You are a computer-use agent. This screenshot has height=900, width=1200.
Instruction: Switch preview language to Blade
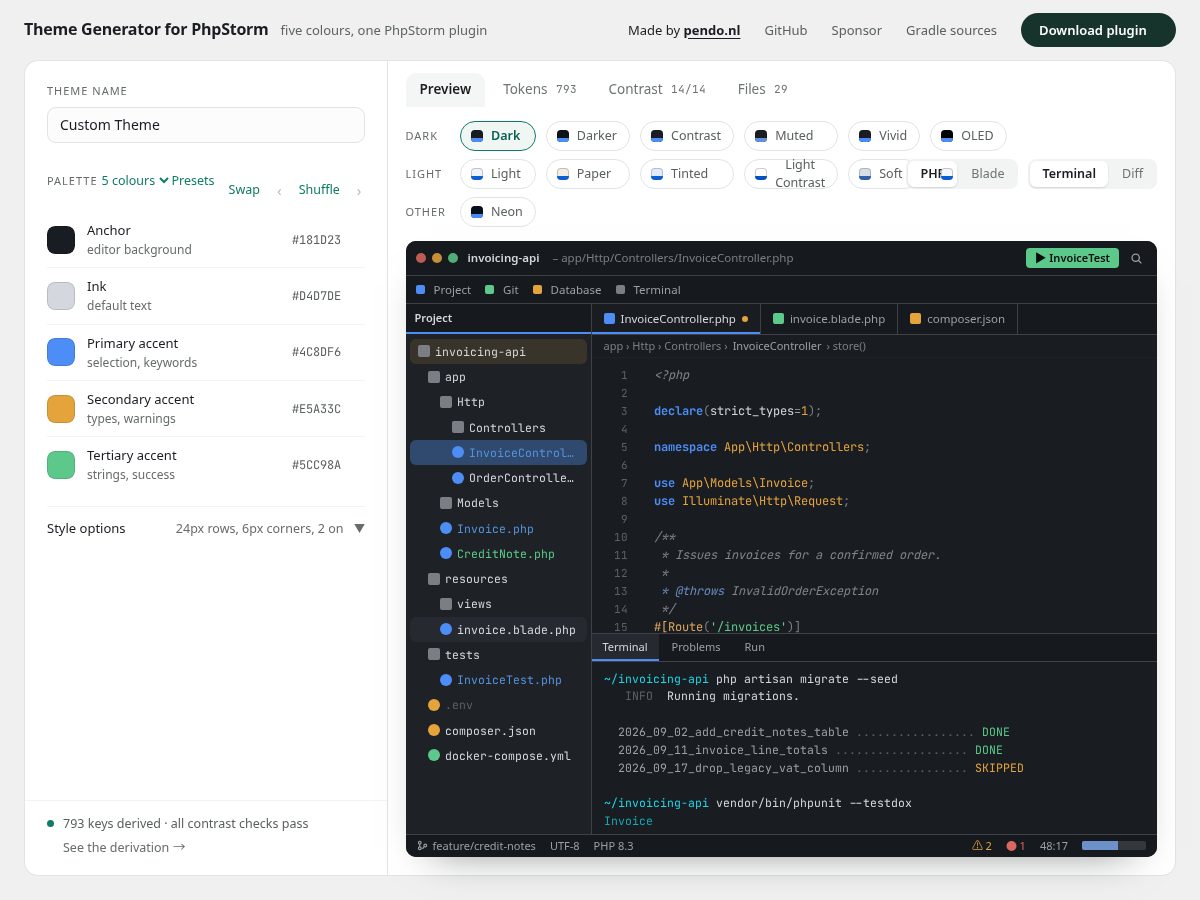987,174
